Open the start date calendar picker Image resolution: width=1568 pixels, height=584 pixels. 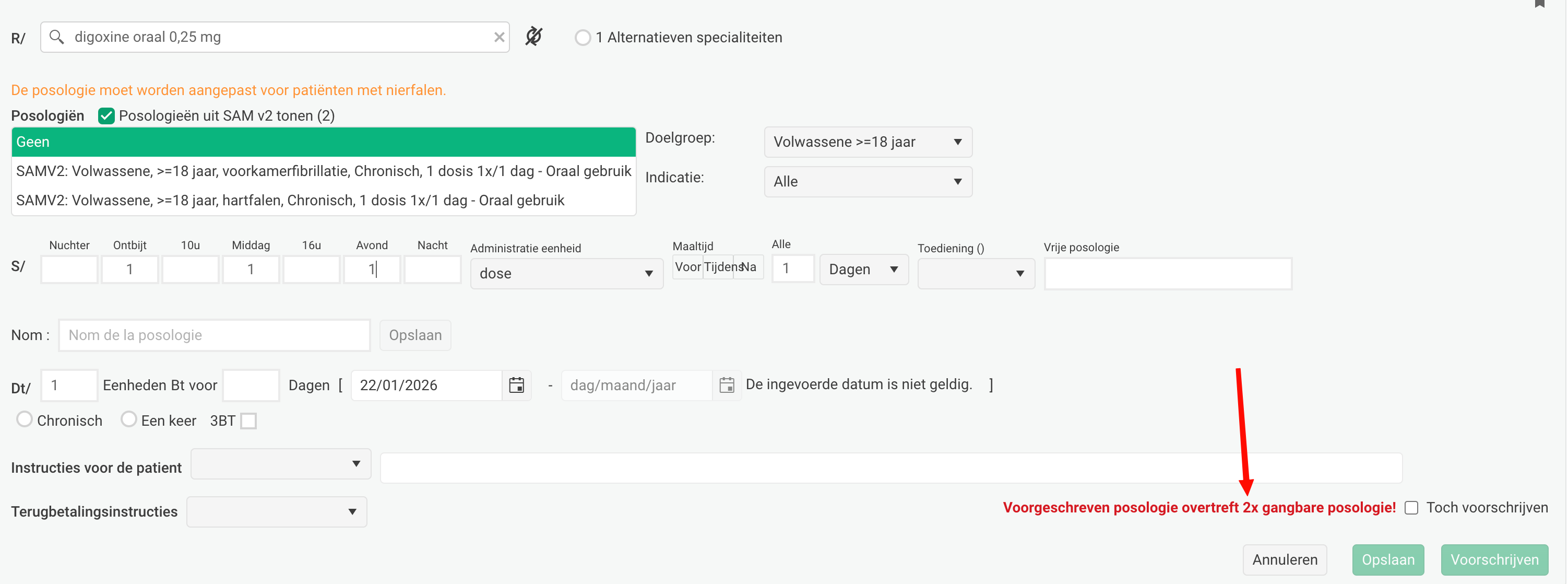point(516,385)
